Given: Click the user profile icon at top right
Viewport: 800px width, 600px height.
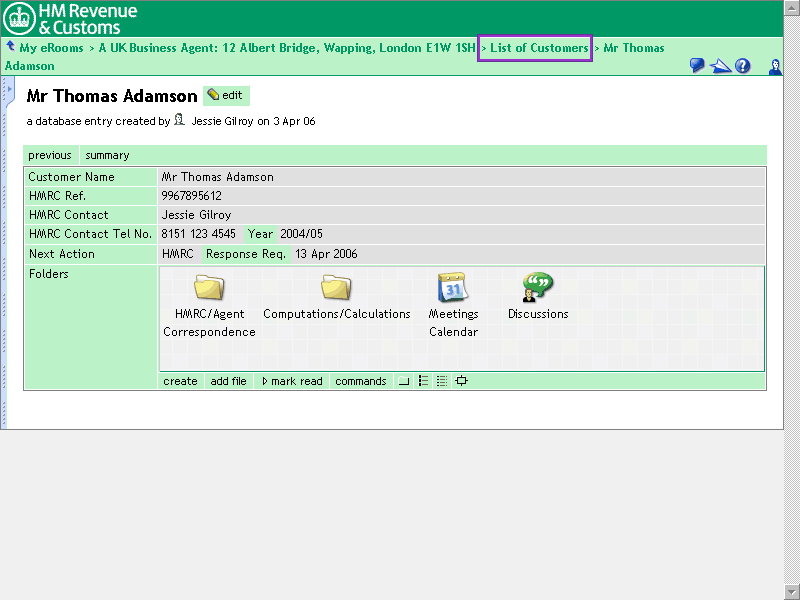Looking at the screenshot, I should [x=774, y=66].
